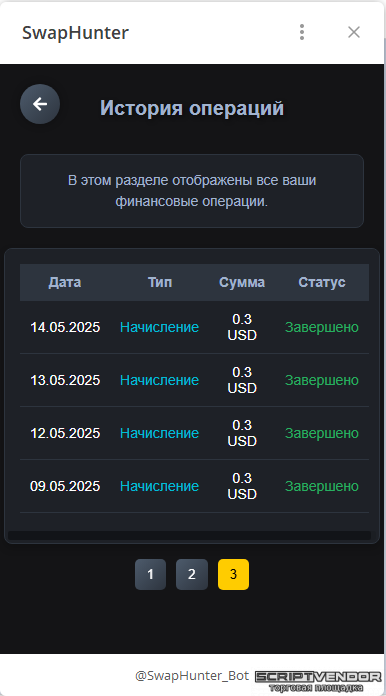The width and height of the screenshot is (386, 696).
Task: Click the 0.3 USD amount for 14.05.2025
Action: point(242,327)
